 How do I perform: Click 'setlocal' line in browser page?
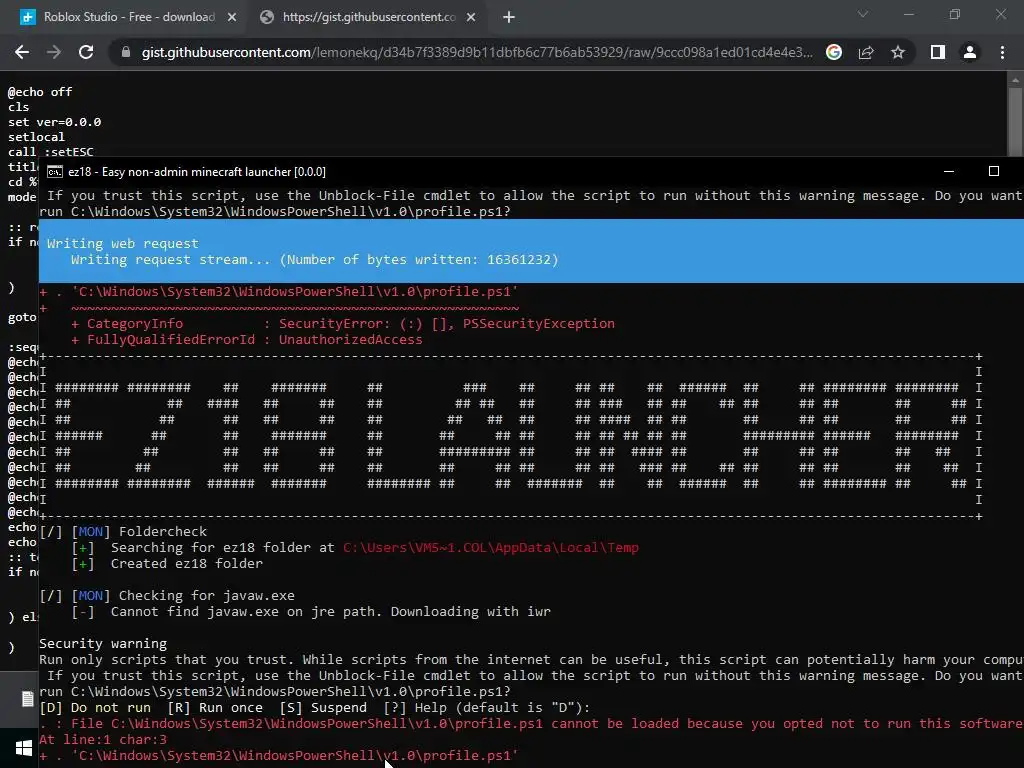37,137
